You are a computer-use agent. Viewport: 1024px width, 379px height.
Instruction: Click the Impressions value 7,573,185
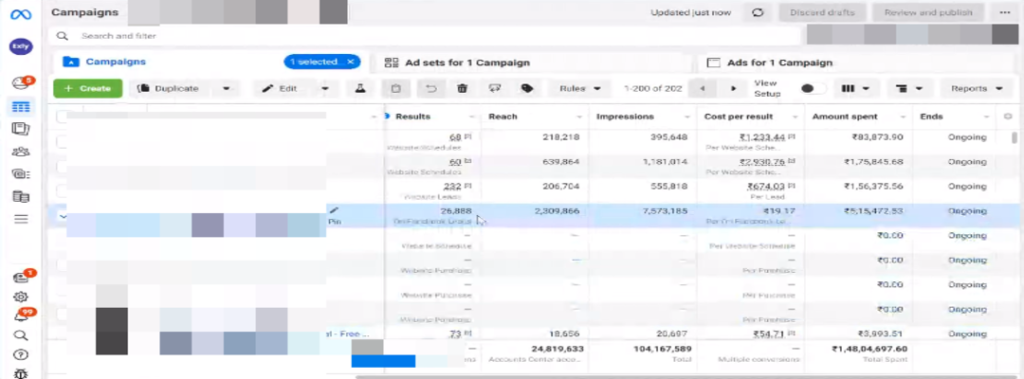pos(664,211)
